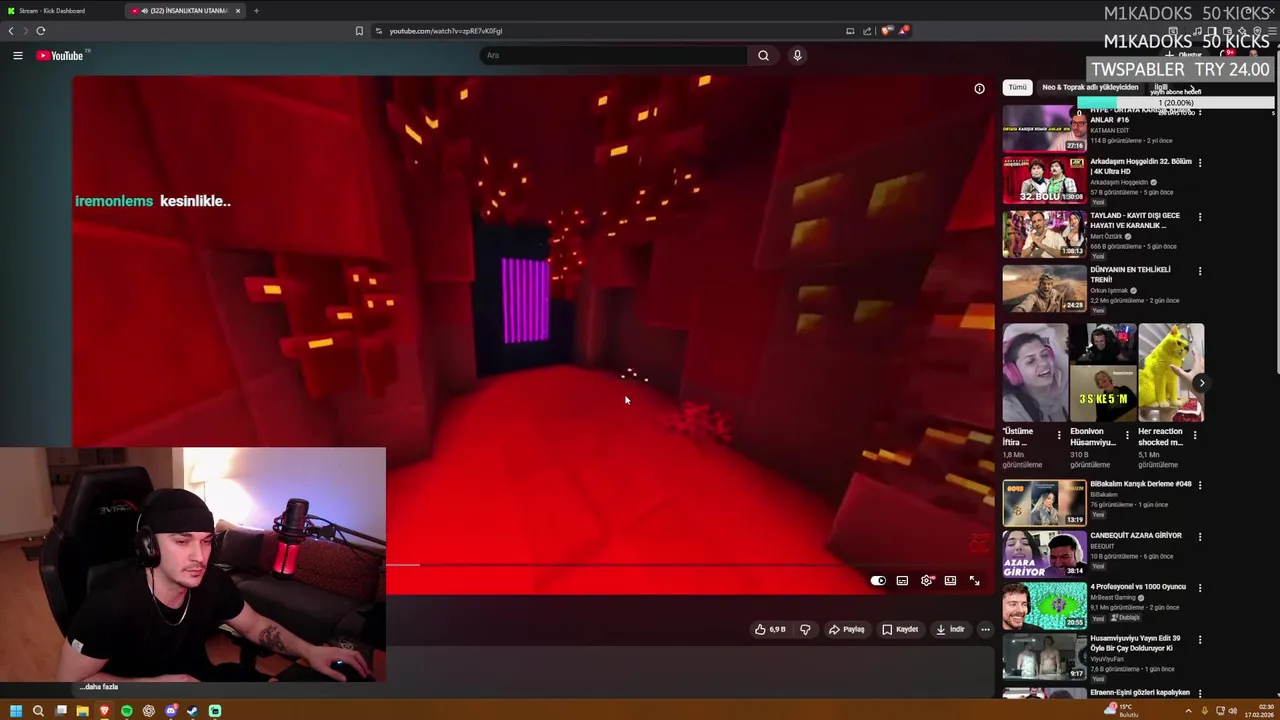Open the YouTube guide hamburger menu
Image resolution: width=1280 pixels, height=720 pixels.
(x=18, y=55)
